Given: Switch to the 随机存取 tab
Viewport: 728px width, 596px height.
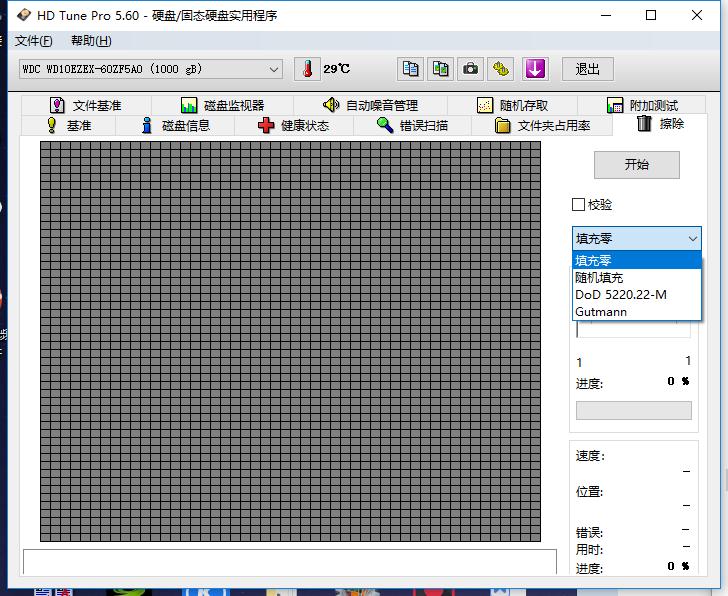Looking at the screenshot, I should [513, 105].
